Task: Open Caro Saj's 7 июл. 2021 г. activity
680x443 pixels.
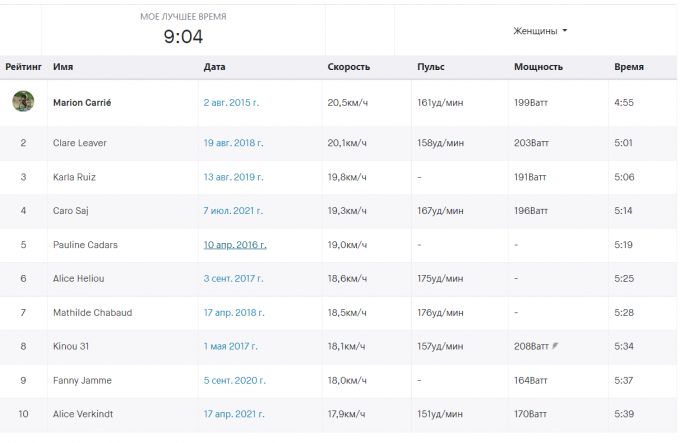Action: [233, 211]
